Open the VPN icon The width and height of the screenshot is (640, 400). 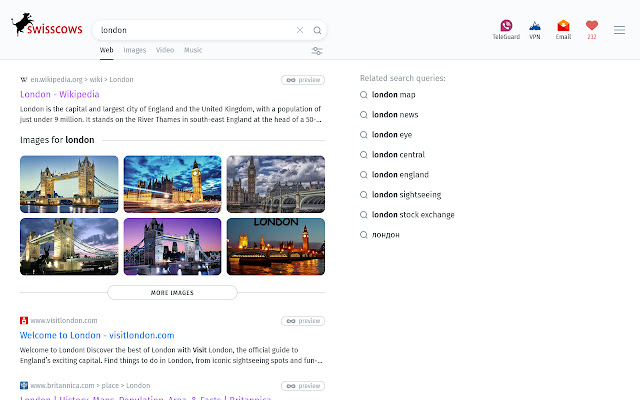click(x=535, y=29)
